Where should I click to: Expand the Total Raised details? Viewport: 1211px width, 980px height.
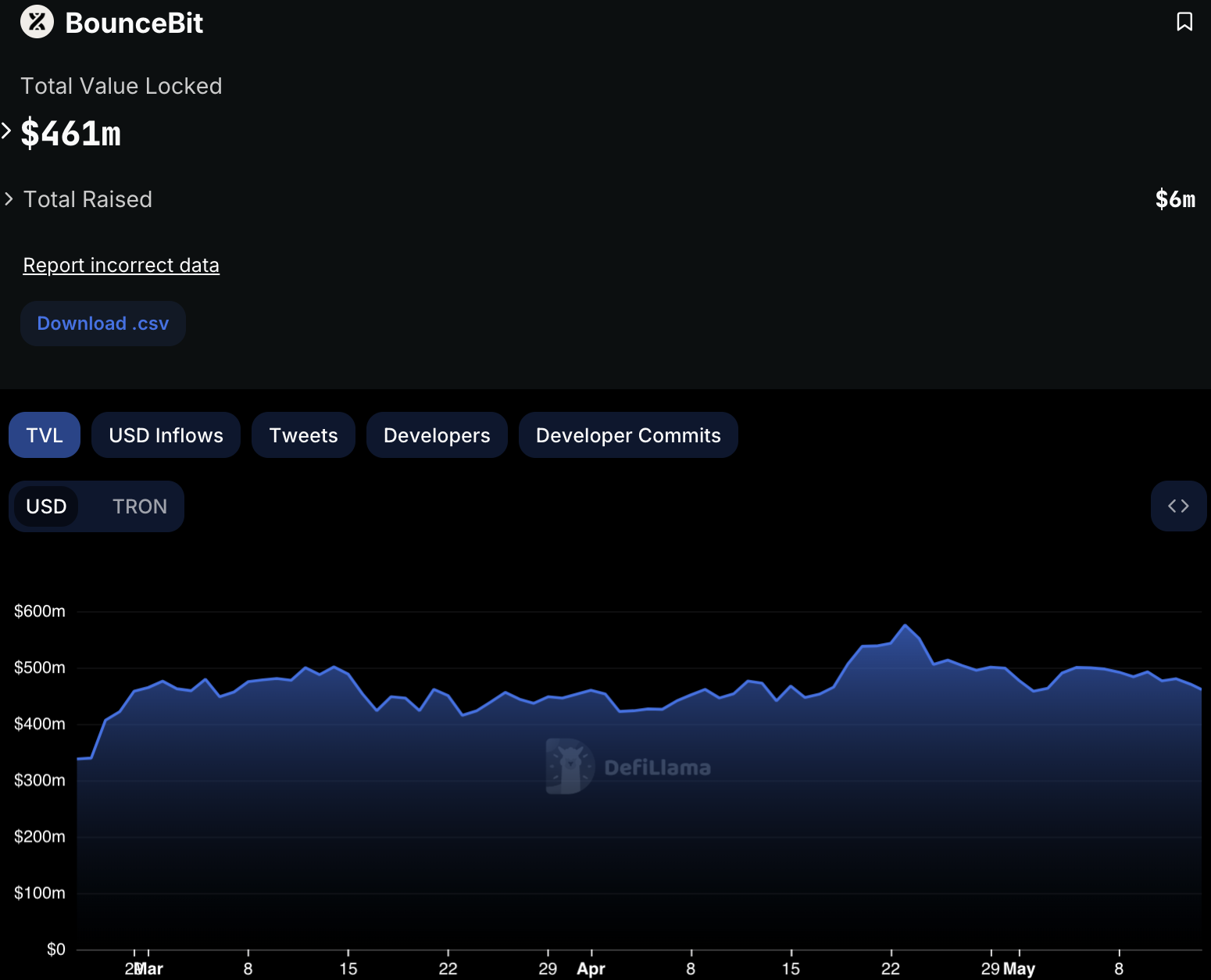tap(9, 199)
